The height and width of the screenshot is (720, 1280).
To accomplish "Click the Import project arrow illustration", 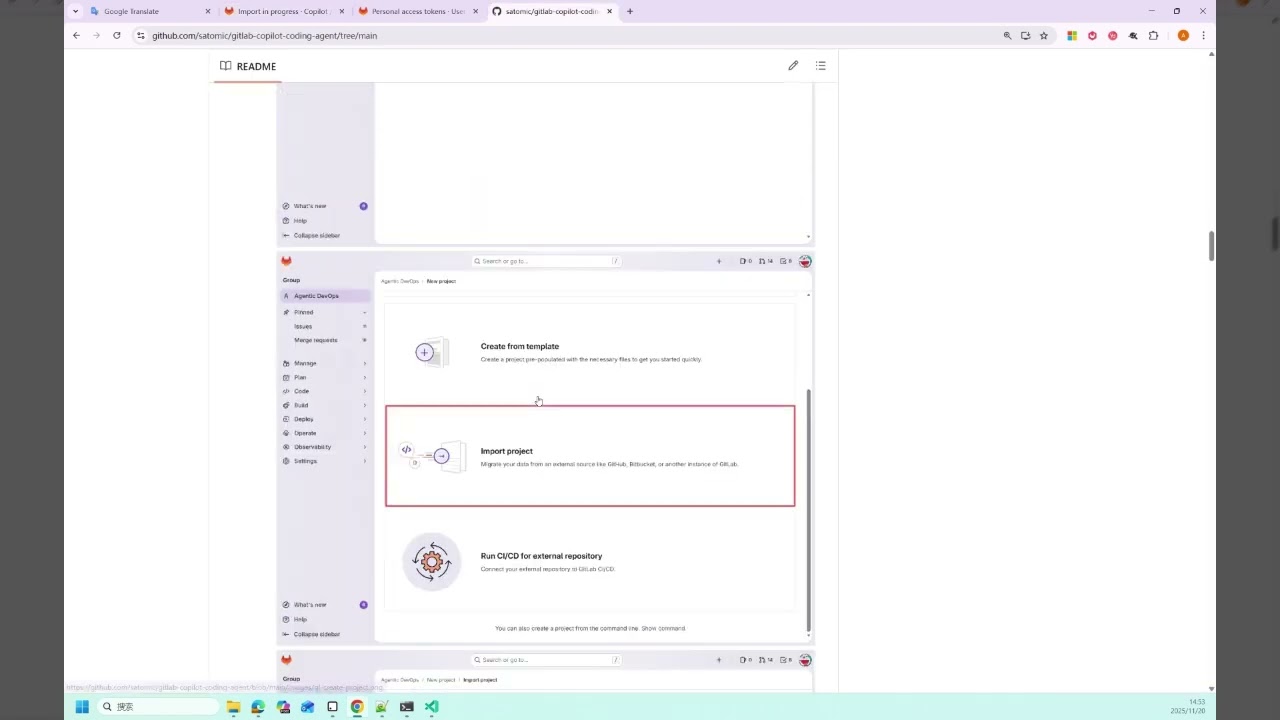I will (x=431, y=456).
